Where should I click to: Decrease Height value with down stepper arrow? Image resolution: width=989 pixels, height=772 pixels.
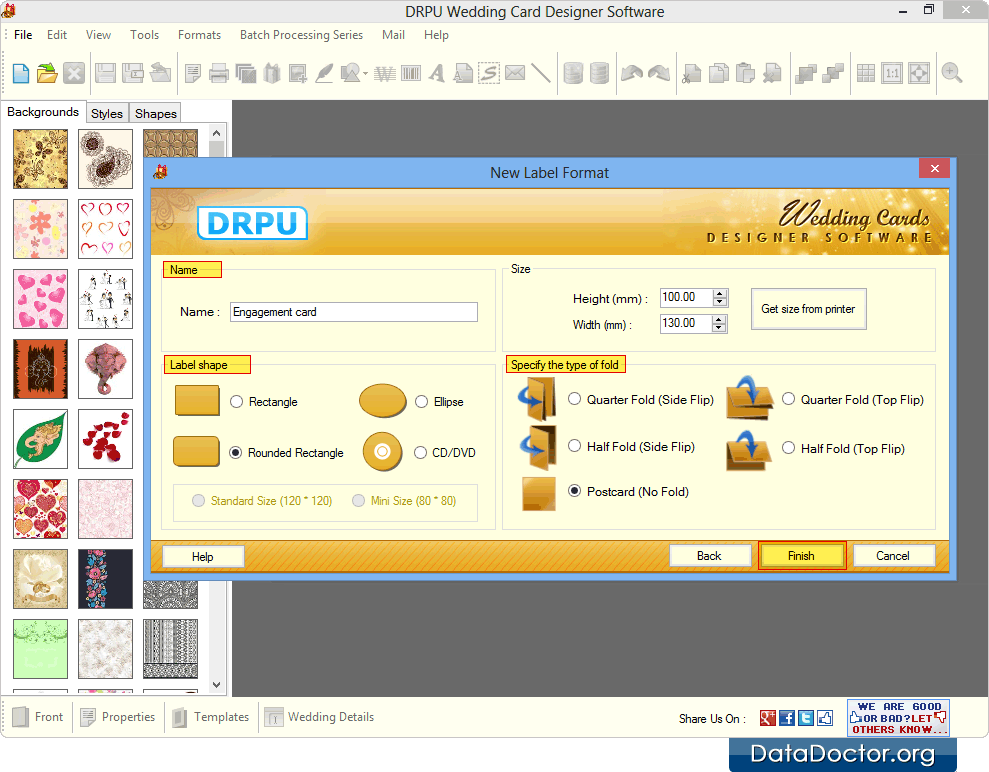pyautogui.click(x=720, y=302)
